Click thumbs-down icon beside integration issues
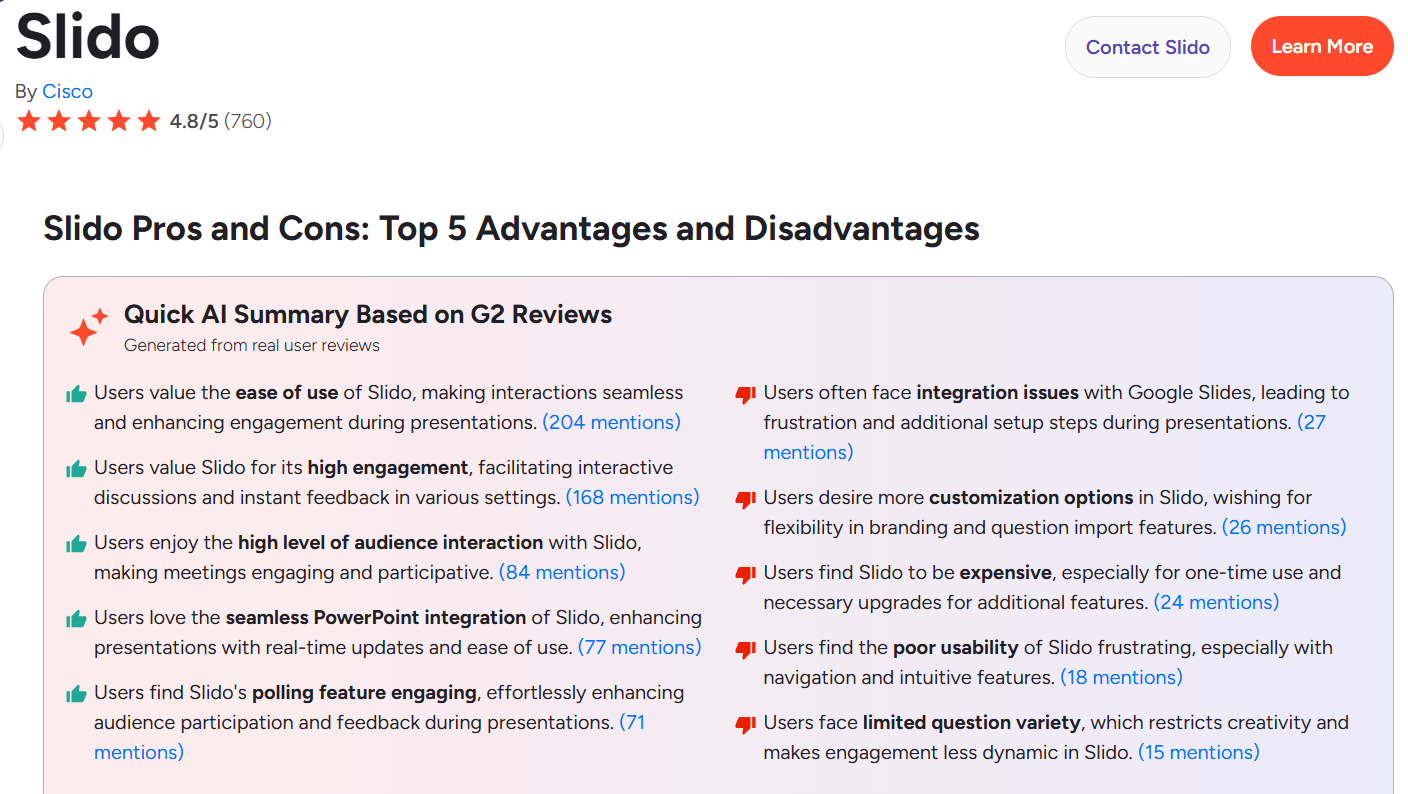Viewport: 1408px width, 794px height. [745, 395]
